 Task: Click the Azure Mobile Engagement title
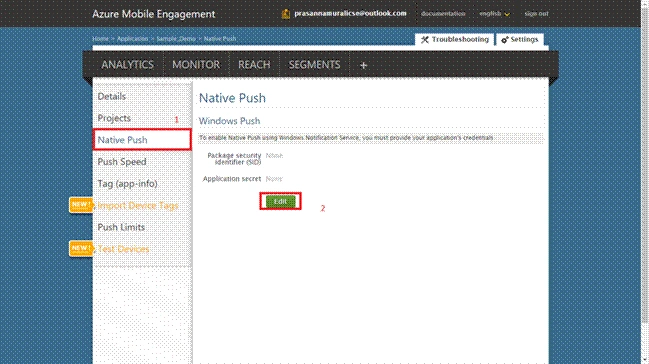point(154,14)
